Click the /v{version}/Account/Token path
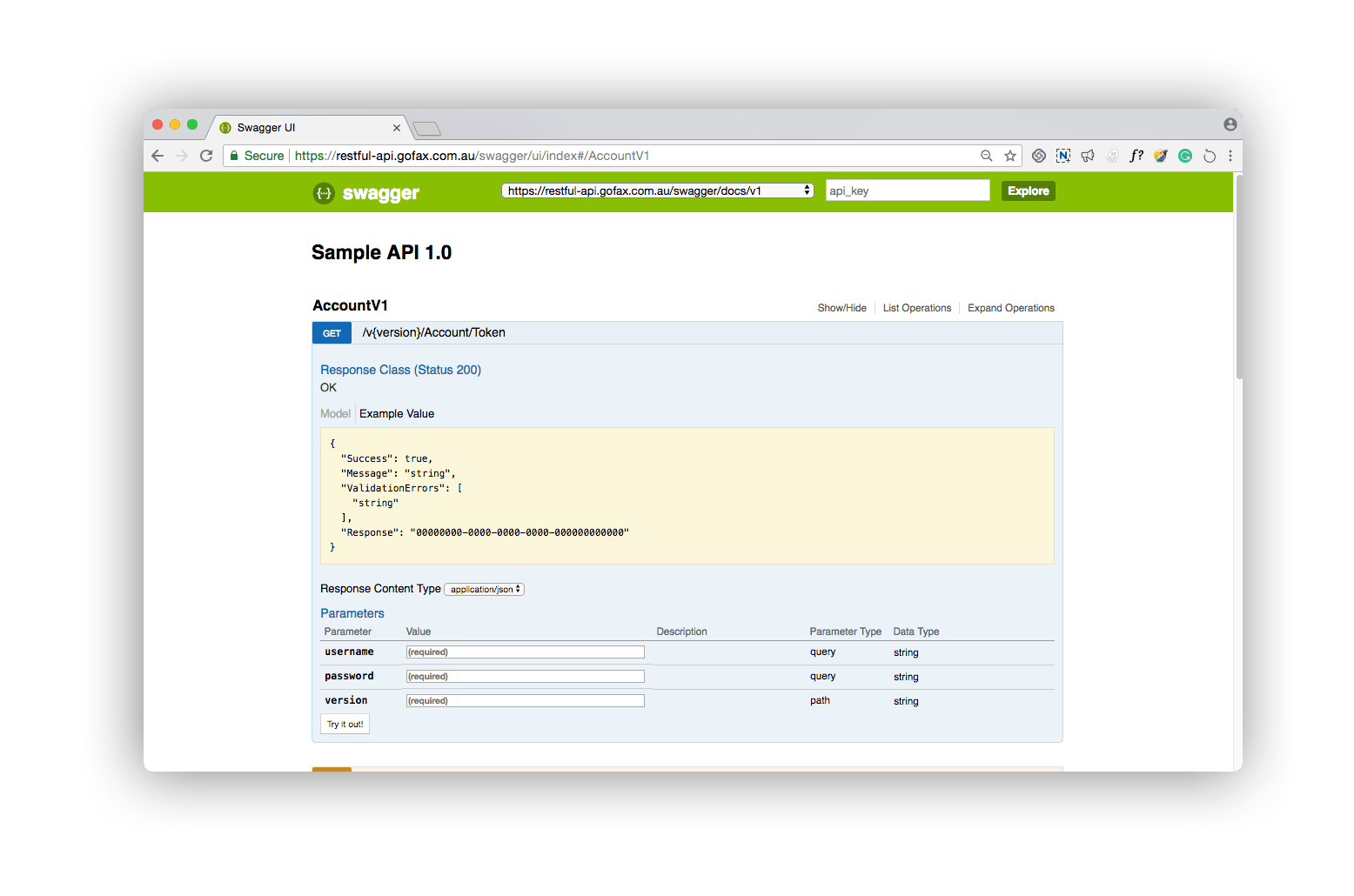This screenshot has height=896, width=1354. click(433, 332)
